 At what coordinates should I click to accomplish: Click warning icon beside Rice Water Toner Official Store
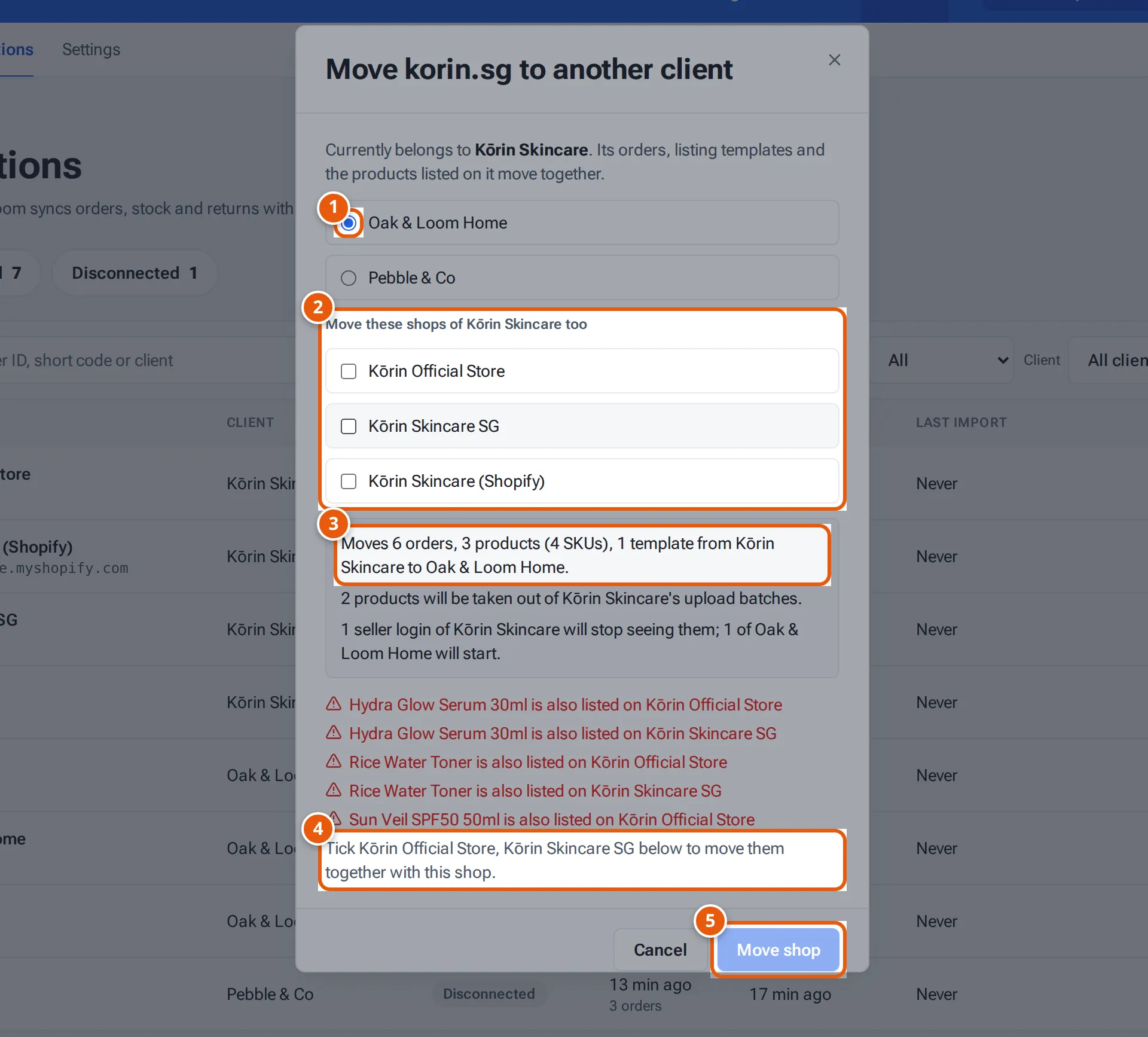click(334, 761)
